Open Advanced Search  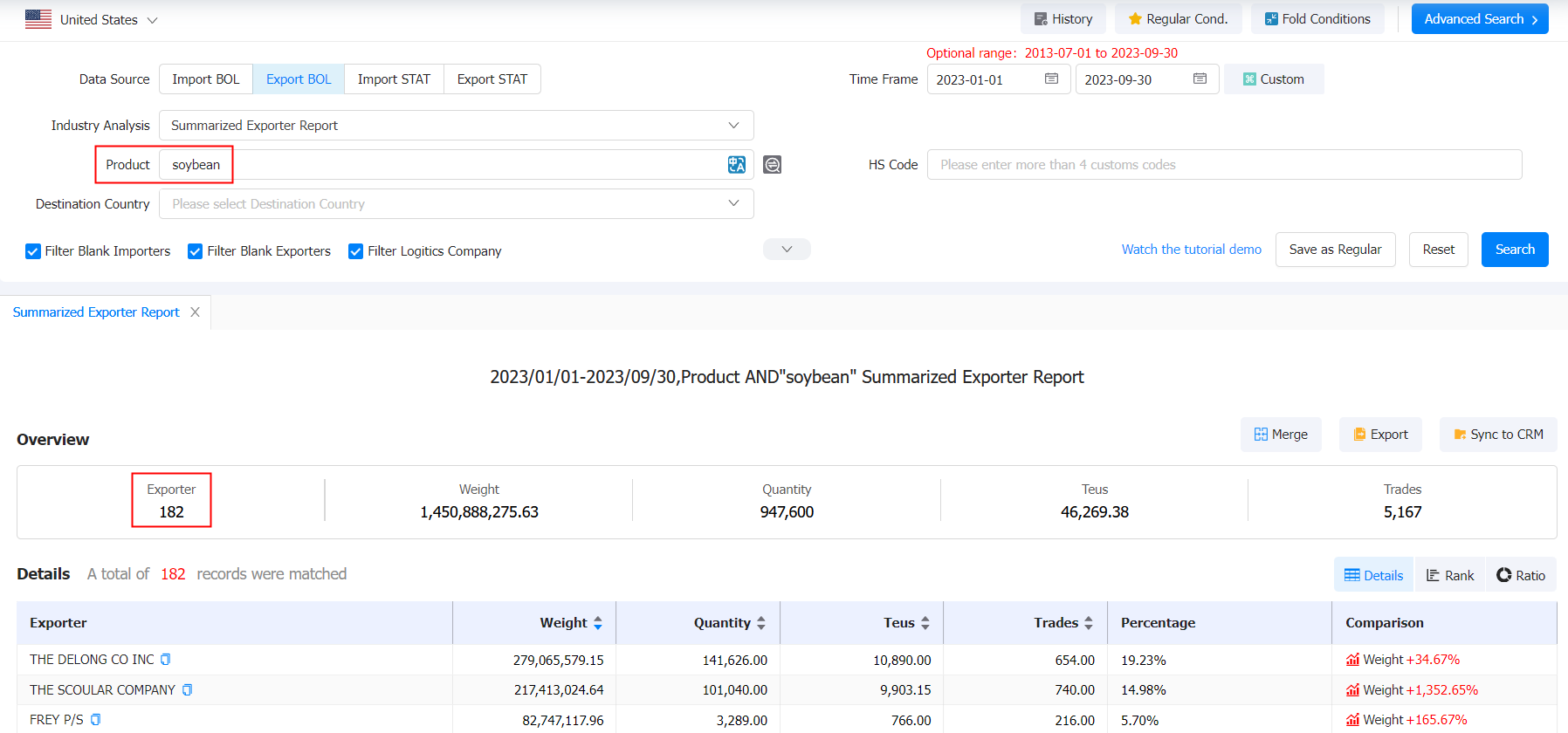(1480, 19)
